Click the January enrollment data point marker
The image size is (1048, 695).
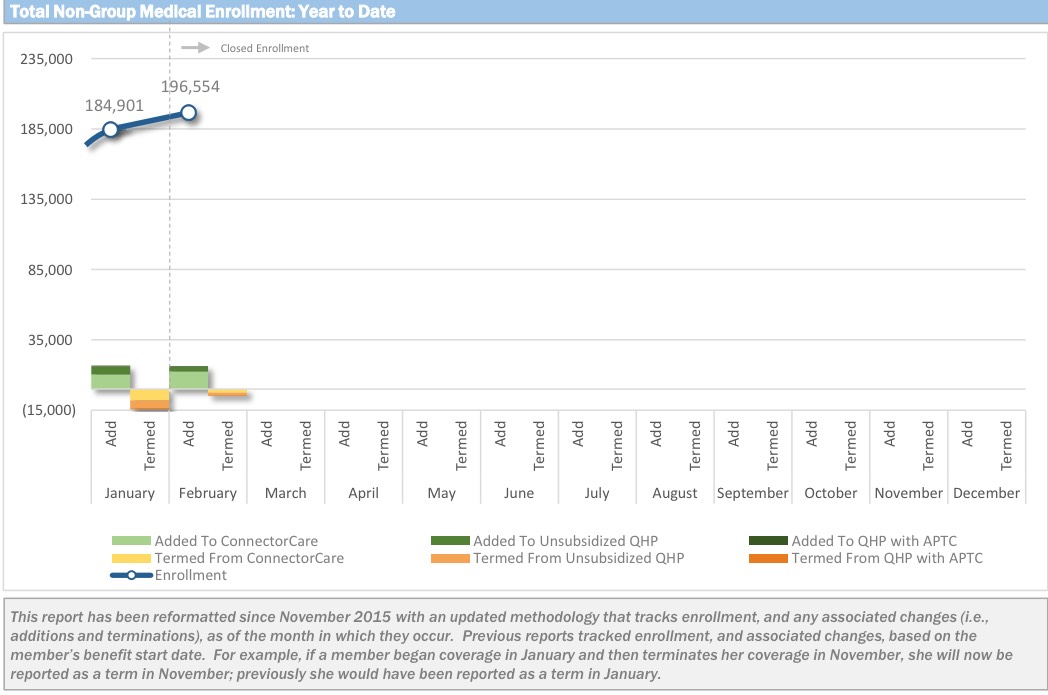coord(111,129)
